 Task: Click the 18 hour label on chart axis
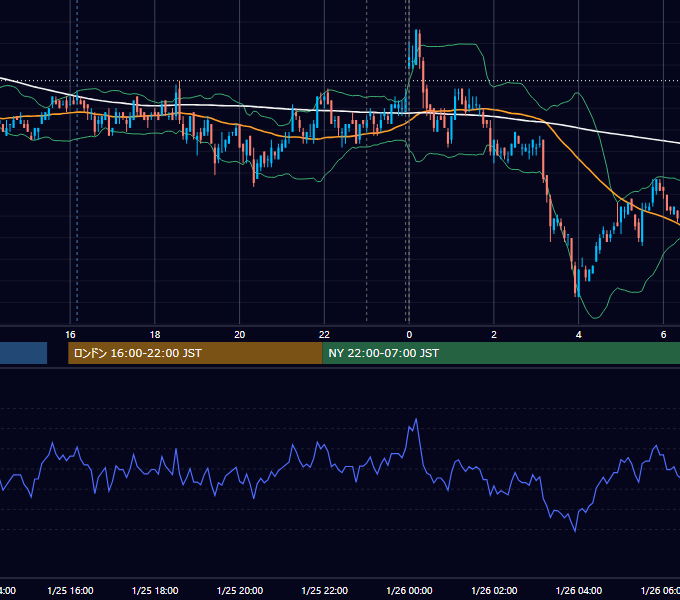click(155, 335)
